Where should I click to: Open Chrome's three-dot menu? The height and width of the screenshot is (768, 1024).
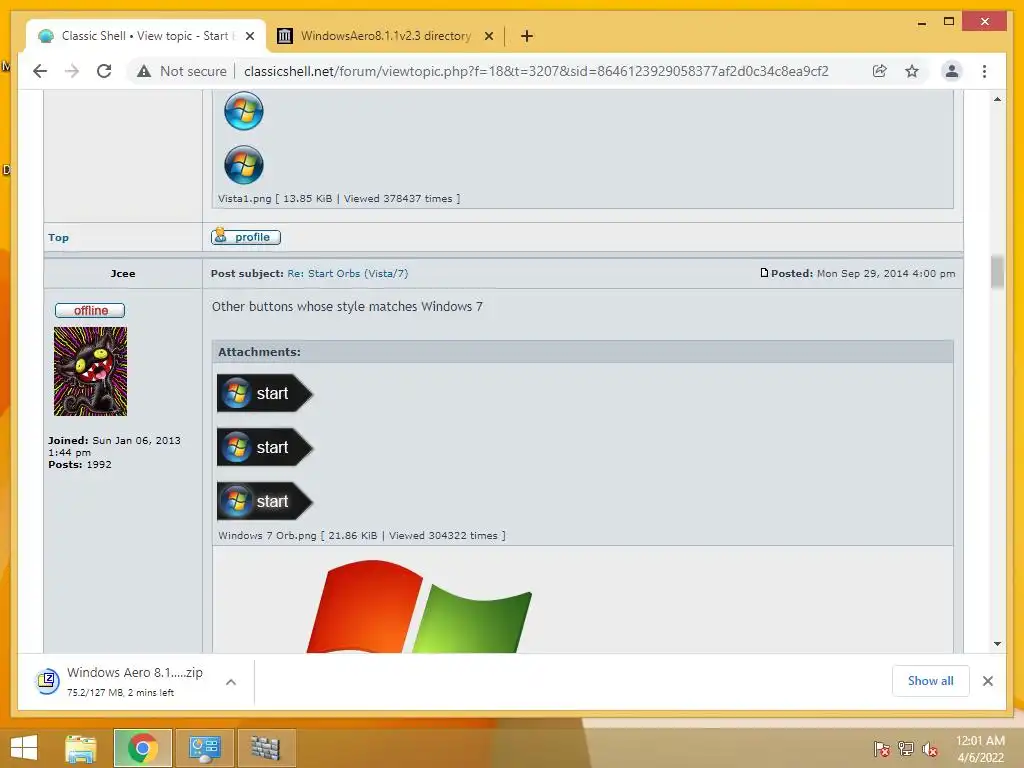click(x=984, y=71)
